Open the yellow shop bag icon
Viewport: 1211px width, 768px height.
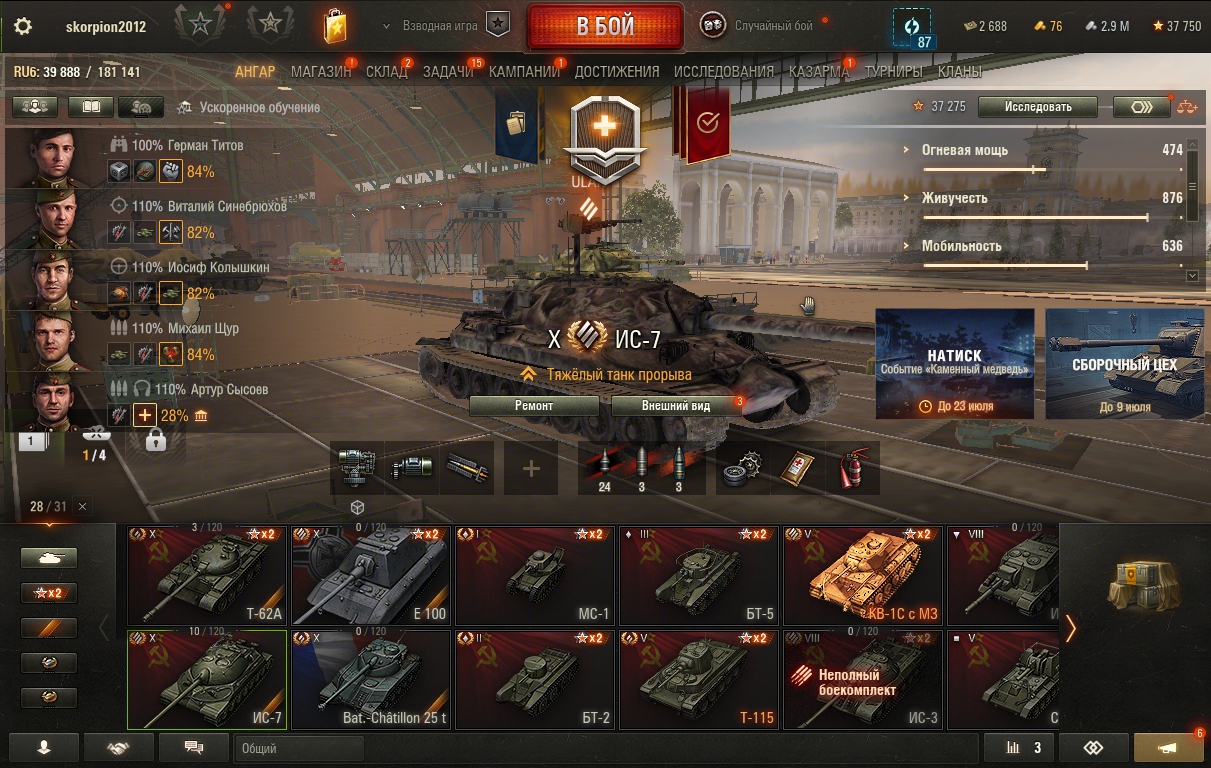click(335, 27)
